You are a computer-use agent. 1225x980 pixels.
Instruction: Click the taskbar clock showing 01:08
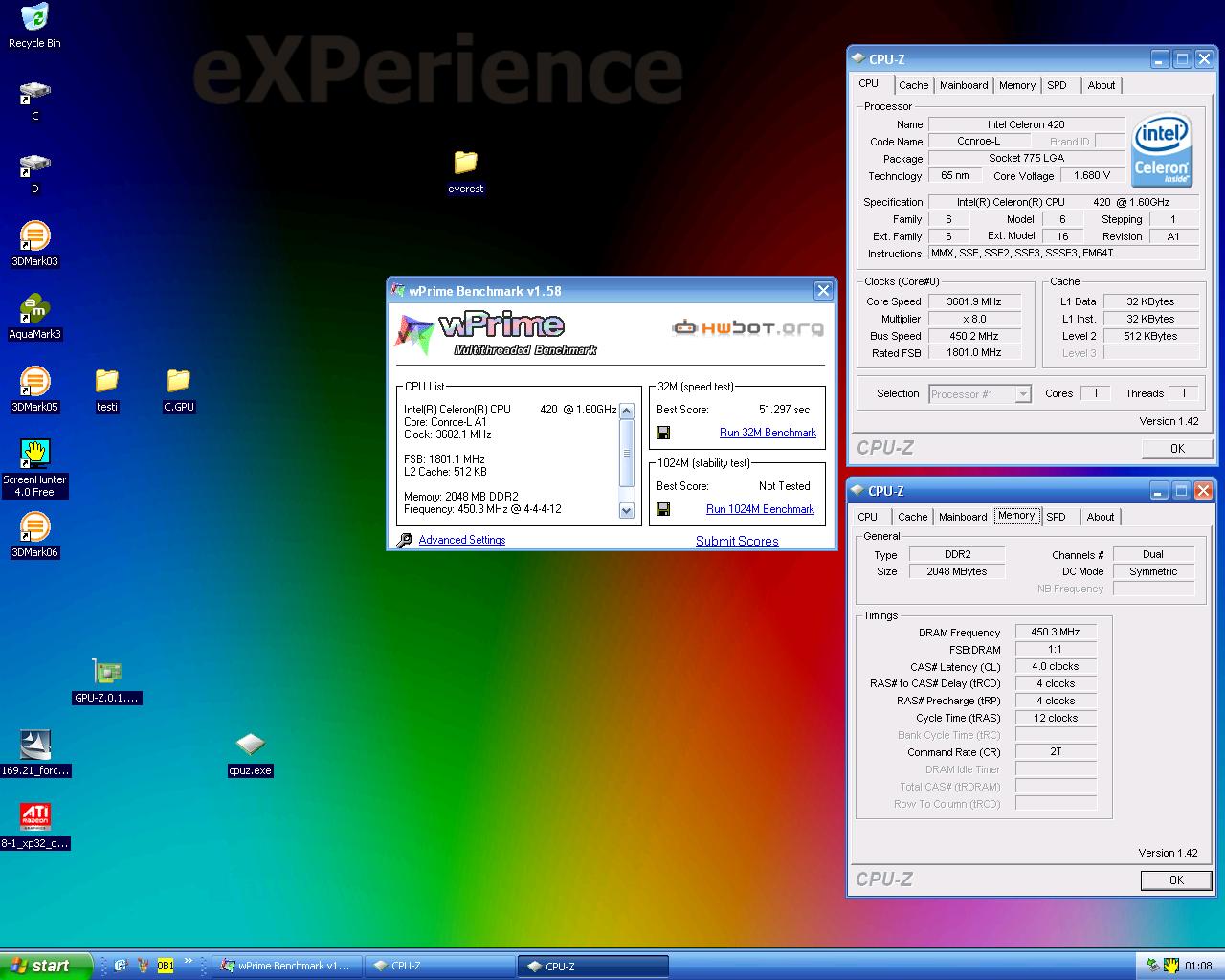pyautogui.click(x=1198, y=966)
